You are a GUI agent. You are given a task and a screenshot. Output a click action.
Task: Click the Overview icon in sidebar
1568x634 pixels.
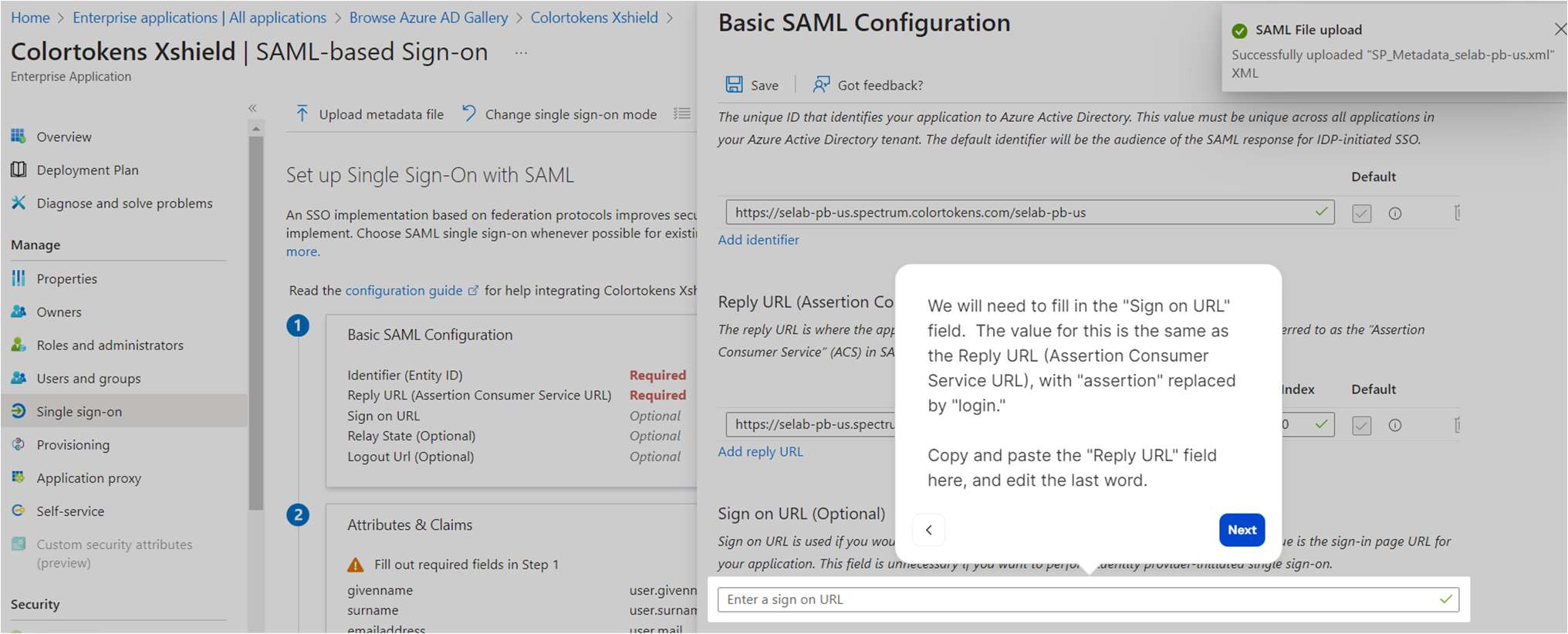pyautogui.click(x=19, y=137)
